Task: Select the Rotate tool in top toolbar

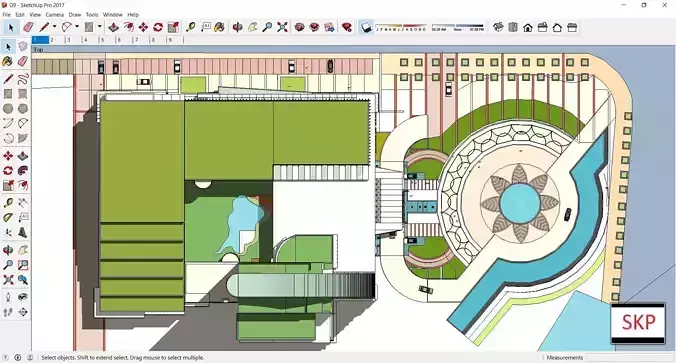Action: pyautogui.click(x=158, y=27)
